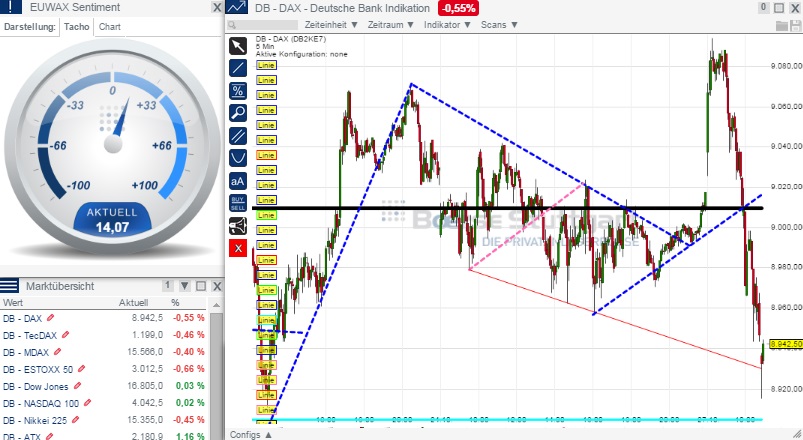Click the 1 badge in Marktübersicht header

[x=167, y=285]
